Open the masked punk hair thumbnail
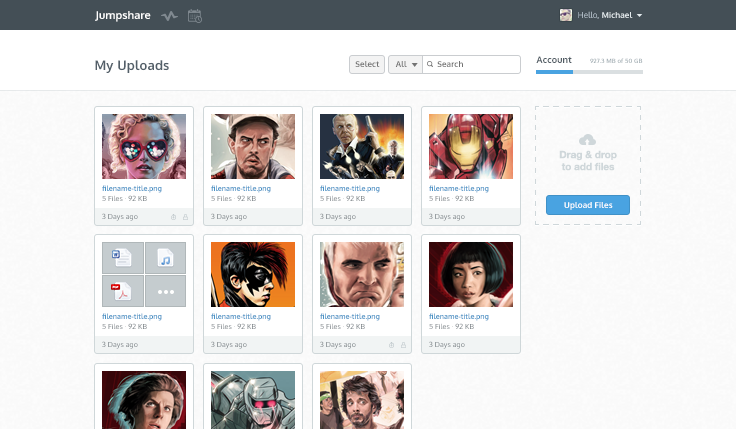The width and height of the screenshot is (736, 429). pyautogui.click(x=253, y=275)
